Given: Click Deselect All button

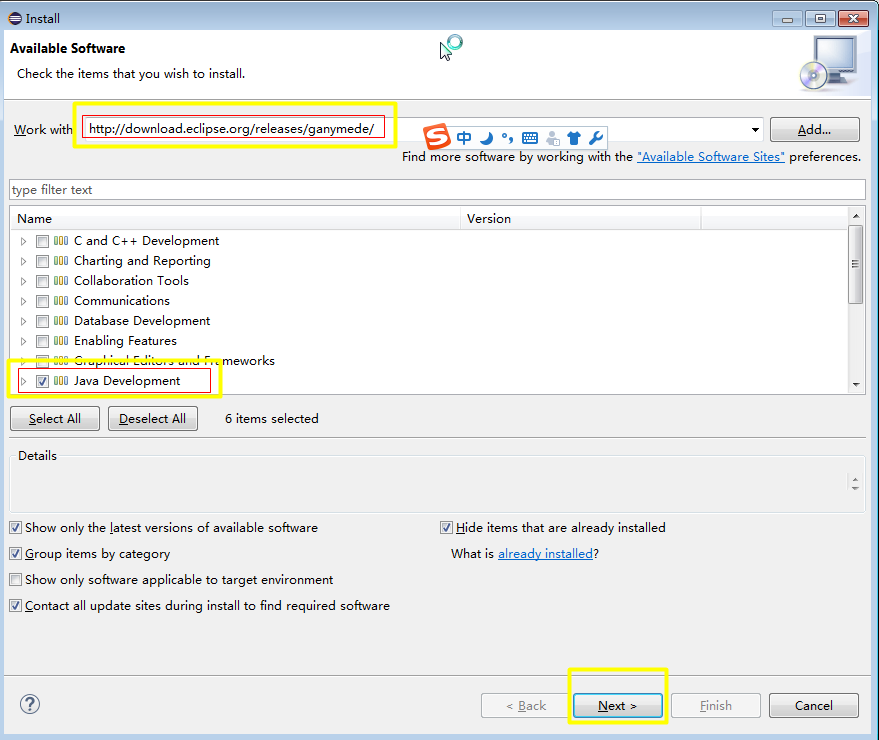Looking at the screenshot, I should click(152, 419).
